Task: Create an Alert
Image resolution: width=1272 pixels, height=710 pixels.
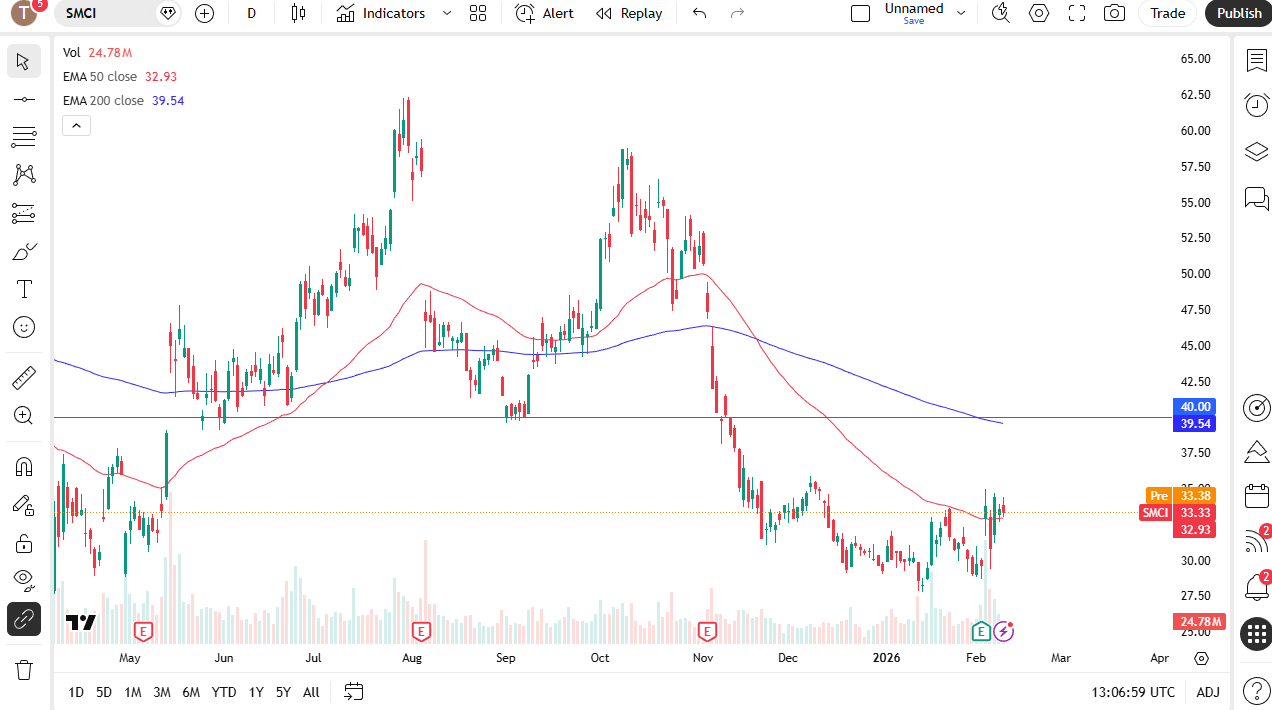Action: click(545, 13)
